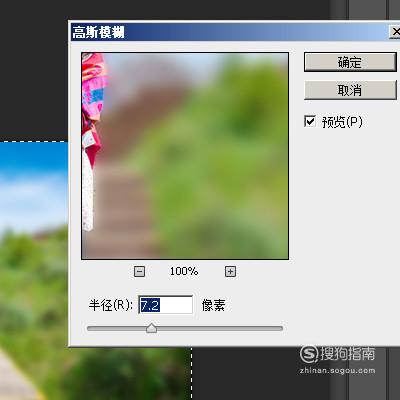Close the 高斯模糊 dialog with X
The image size is (400, 400).
coord(395,32)
